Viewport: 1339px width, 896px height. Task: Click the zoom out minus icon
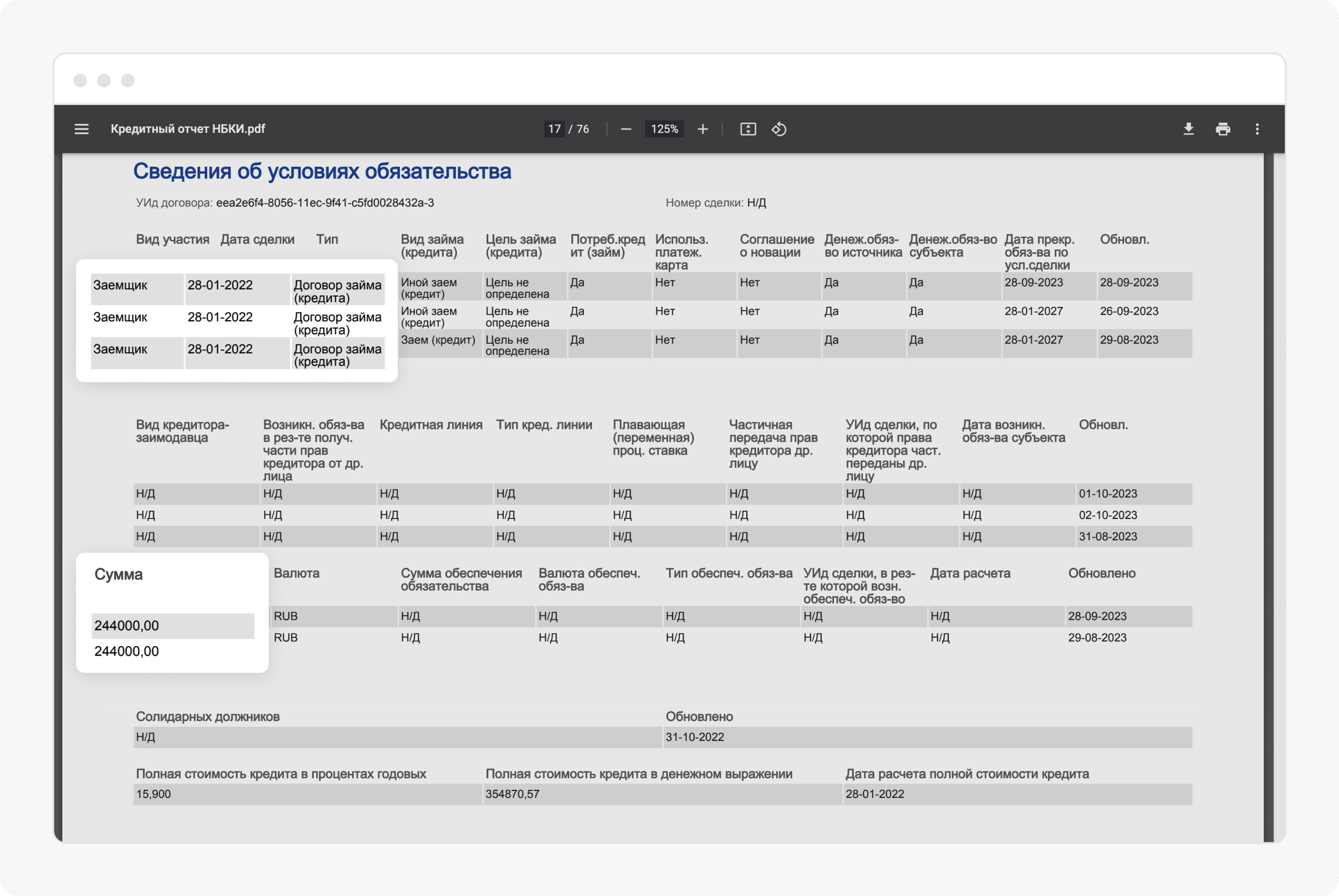tap(626, 129)
